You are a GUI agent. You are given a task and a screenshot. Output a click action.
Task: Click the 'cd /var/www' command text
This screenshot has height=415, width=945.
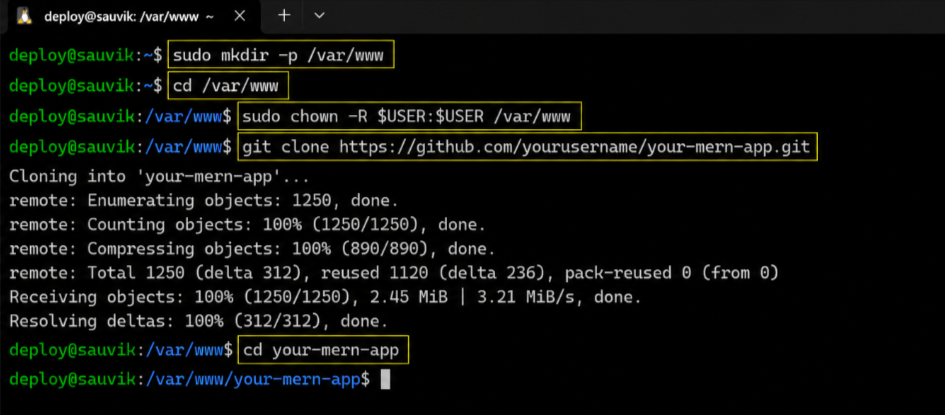point(228,85)
